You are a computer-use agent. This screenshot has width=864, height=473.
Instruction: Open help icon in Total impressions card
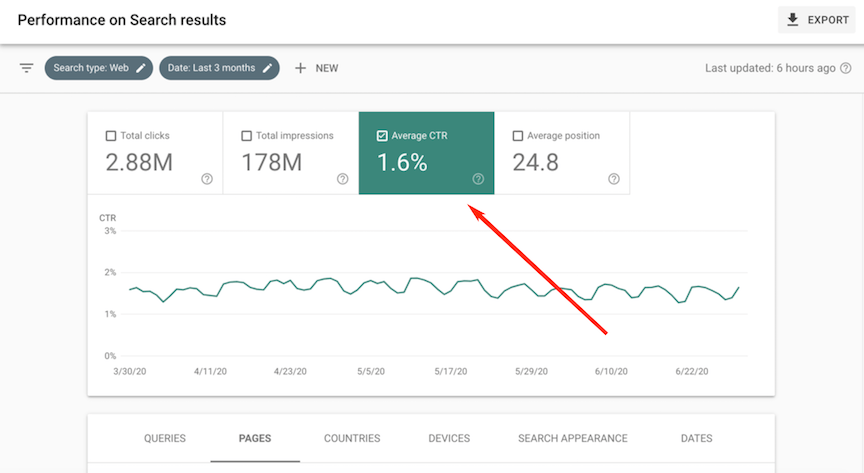pos(342,179)
